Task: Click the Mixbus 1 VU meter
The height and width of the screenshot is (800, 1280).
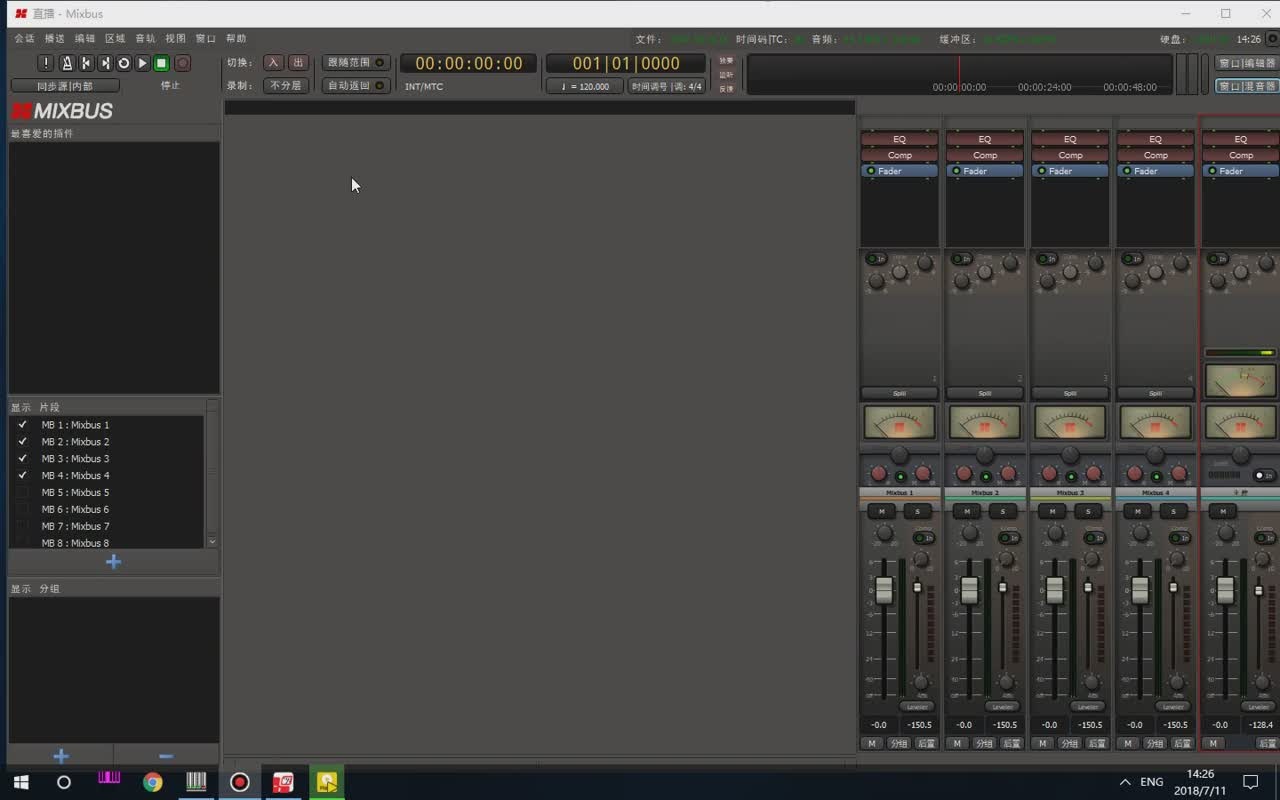Action: (899, 422)
